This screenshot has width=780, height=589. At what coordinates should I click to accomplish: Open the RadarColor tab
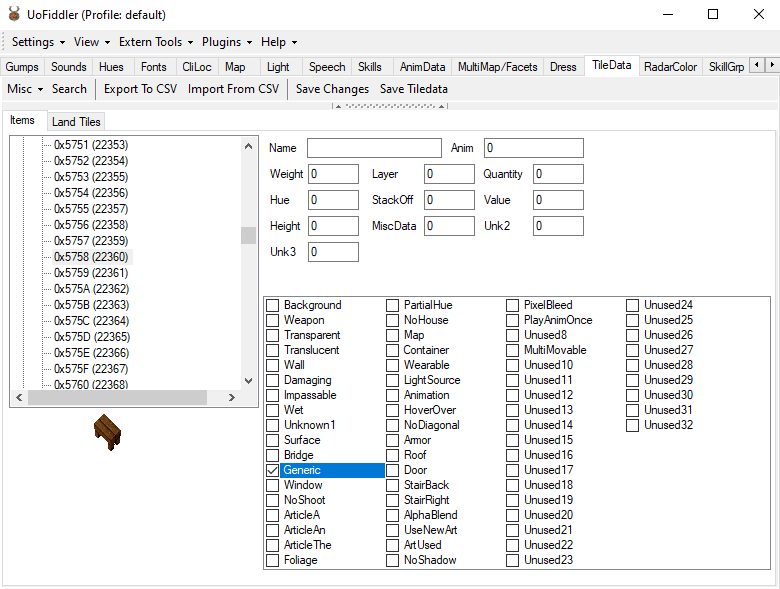(x=671, y=67)
